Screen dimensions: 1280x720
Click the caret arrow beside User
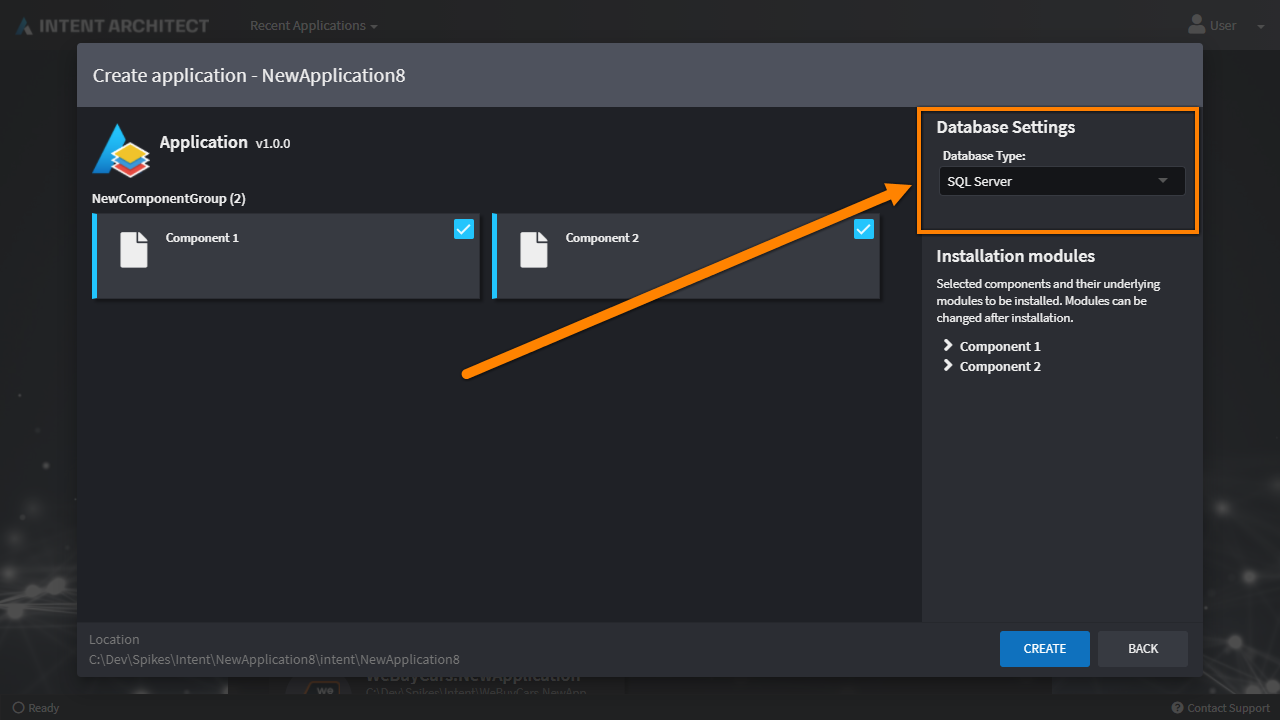pyautogui.click(x=1261, y=27)
